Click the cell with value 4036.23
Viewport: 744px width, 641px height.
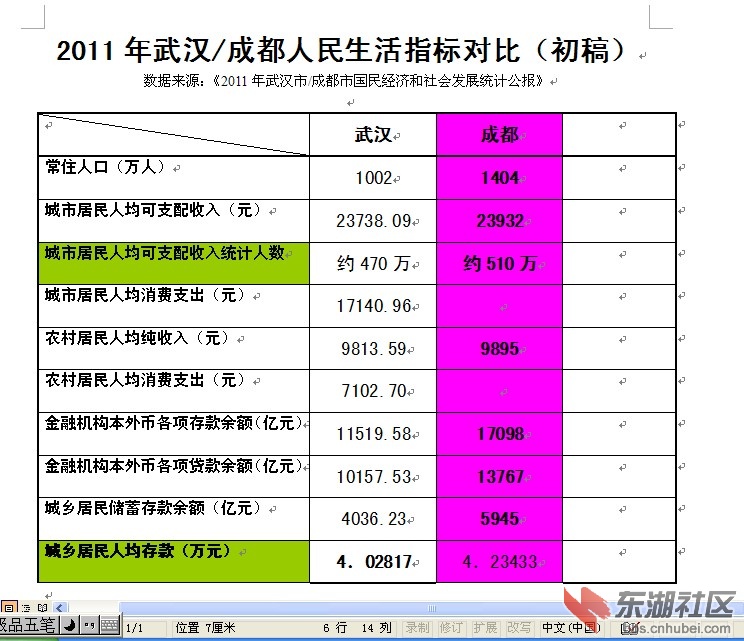[373, 519]
